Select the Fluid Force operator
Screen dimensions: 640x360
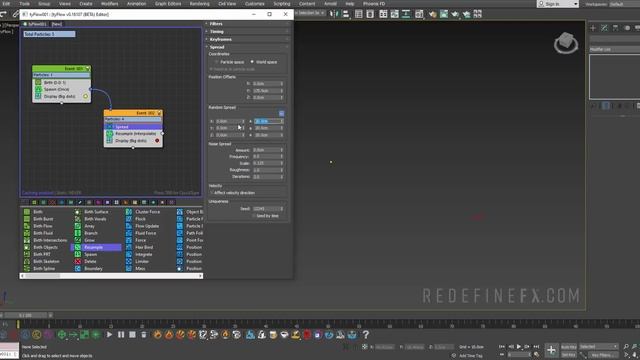[x=145, y=233]
